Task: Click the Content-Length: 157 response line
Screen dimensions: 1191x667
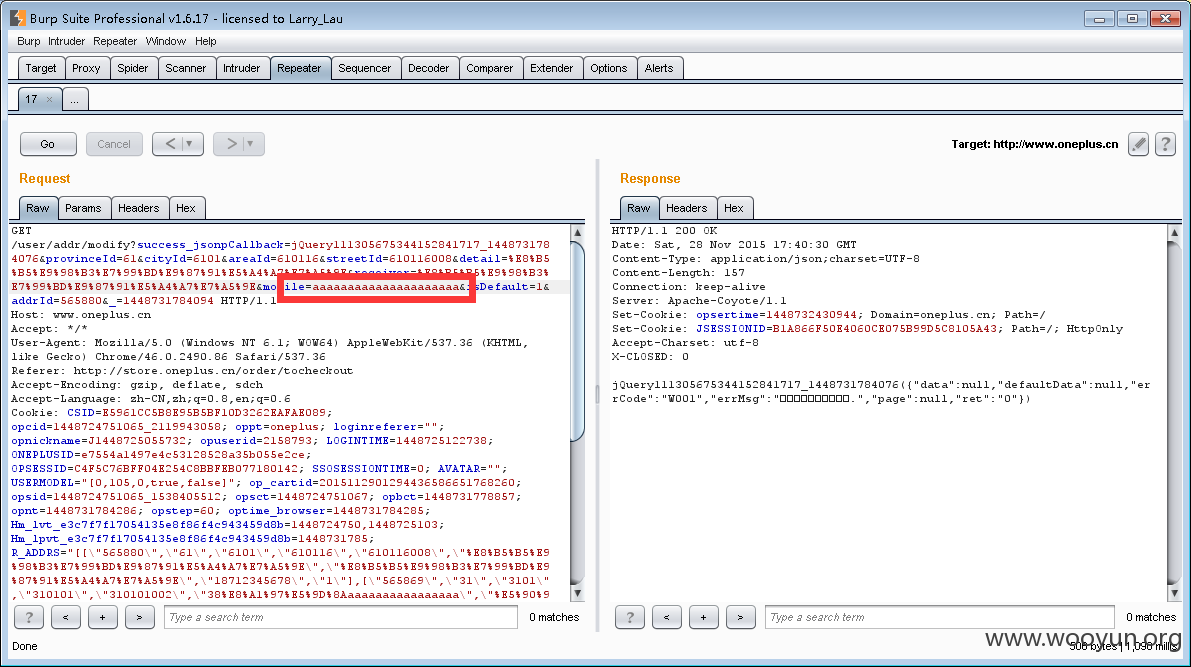Action: coord(678,273)
